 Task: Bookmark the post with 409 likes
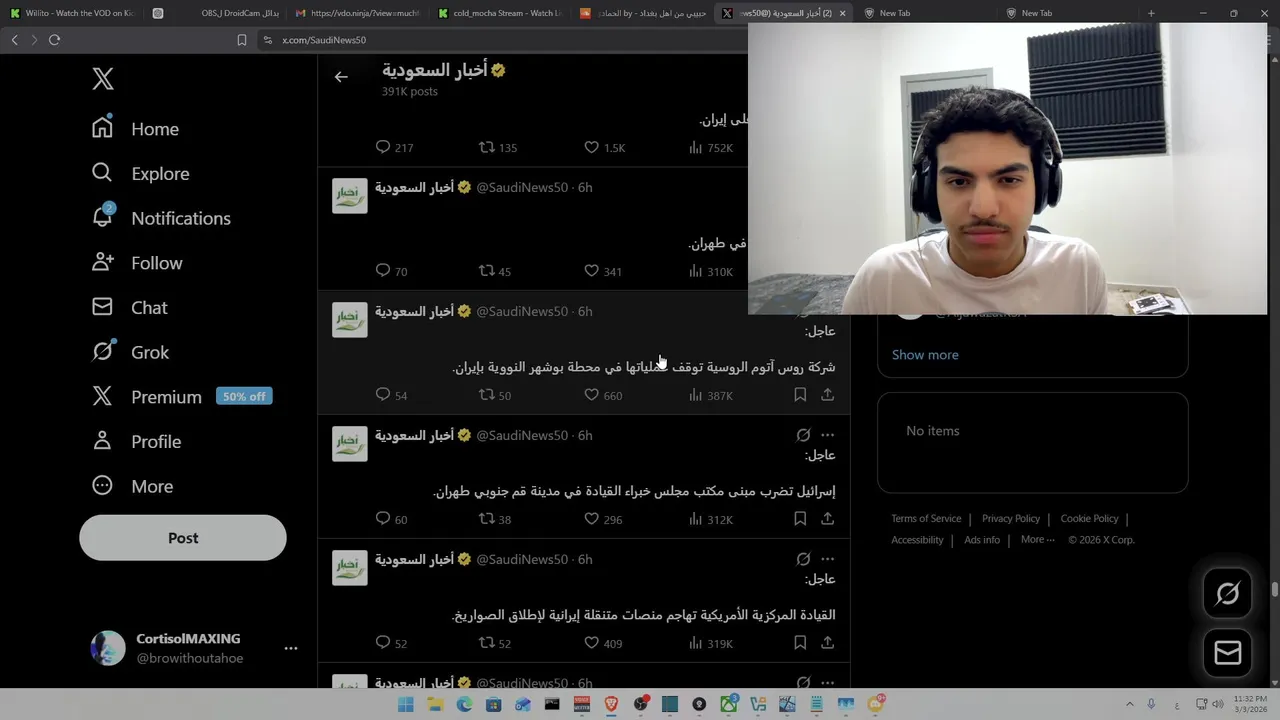coord(800,643)
